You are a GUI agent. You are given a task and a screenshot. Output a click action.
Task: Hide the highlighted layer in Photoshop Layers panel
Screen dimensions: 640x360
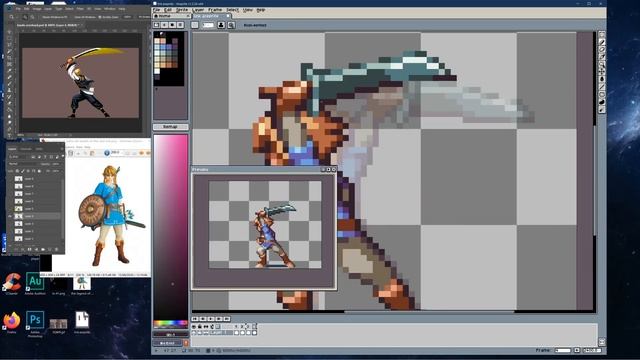coord(10,216)
